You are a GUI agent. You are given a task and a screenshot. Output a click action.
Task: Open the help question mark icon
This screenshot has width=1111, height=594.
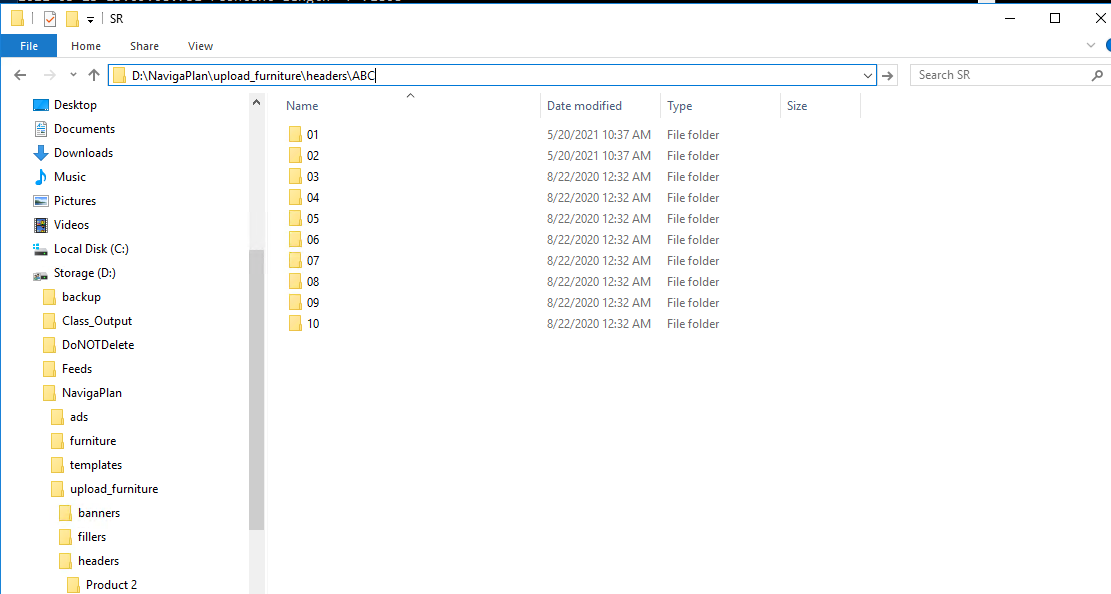pos(1107,46)
